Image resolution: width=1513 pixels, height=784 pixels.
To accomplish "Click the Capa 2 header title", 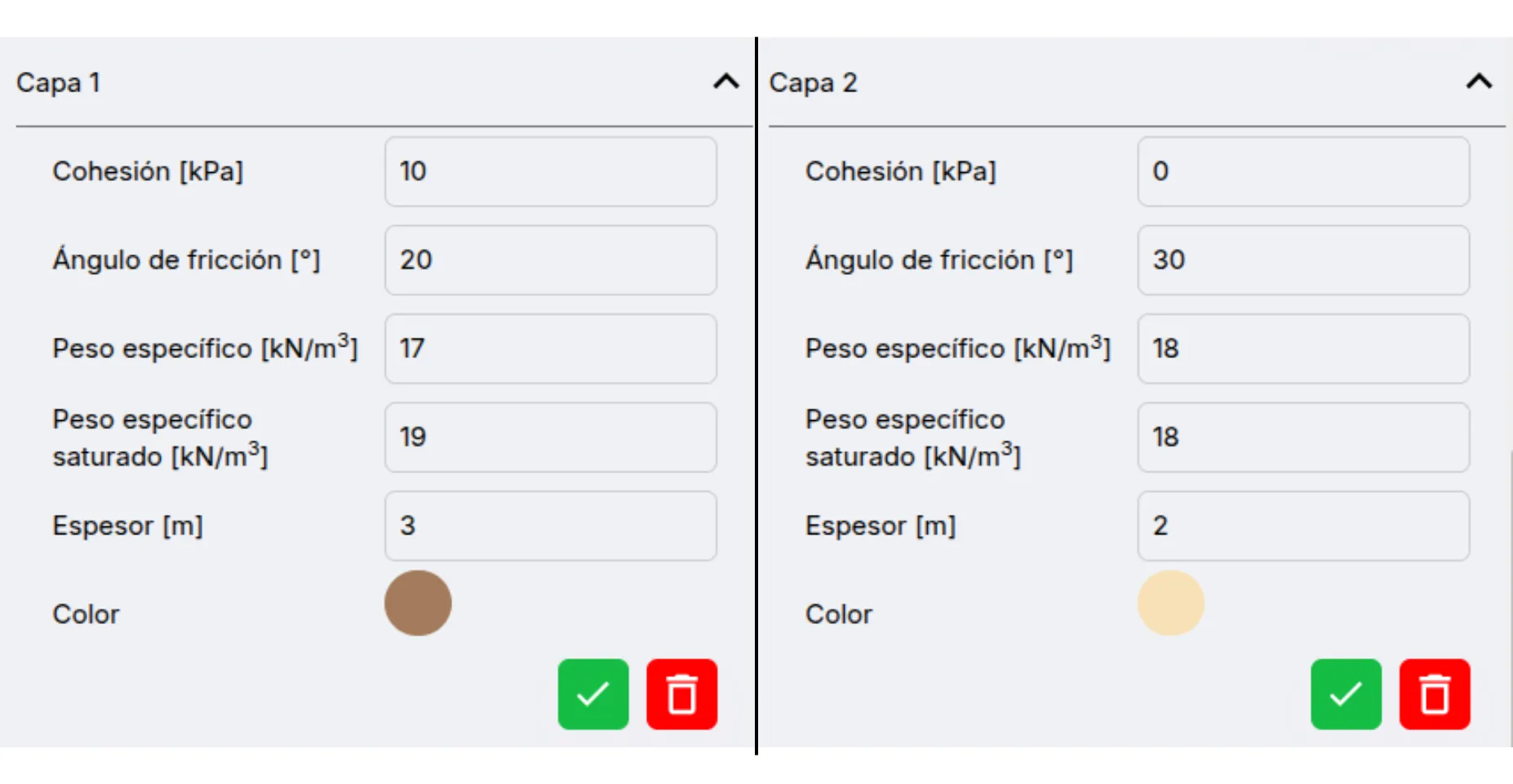I will coord(813,83).
